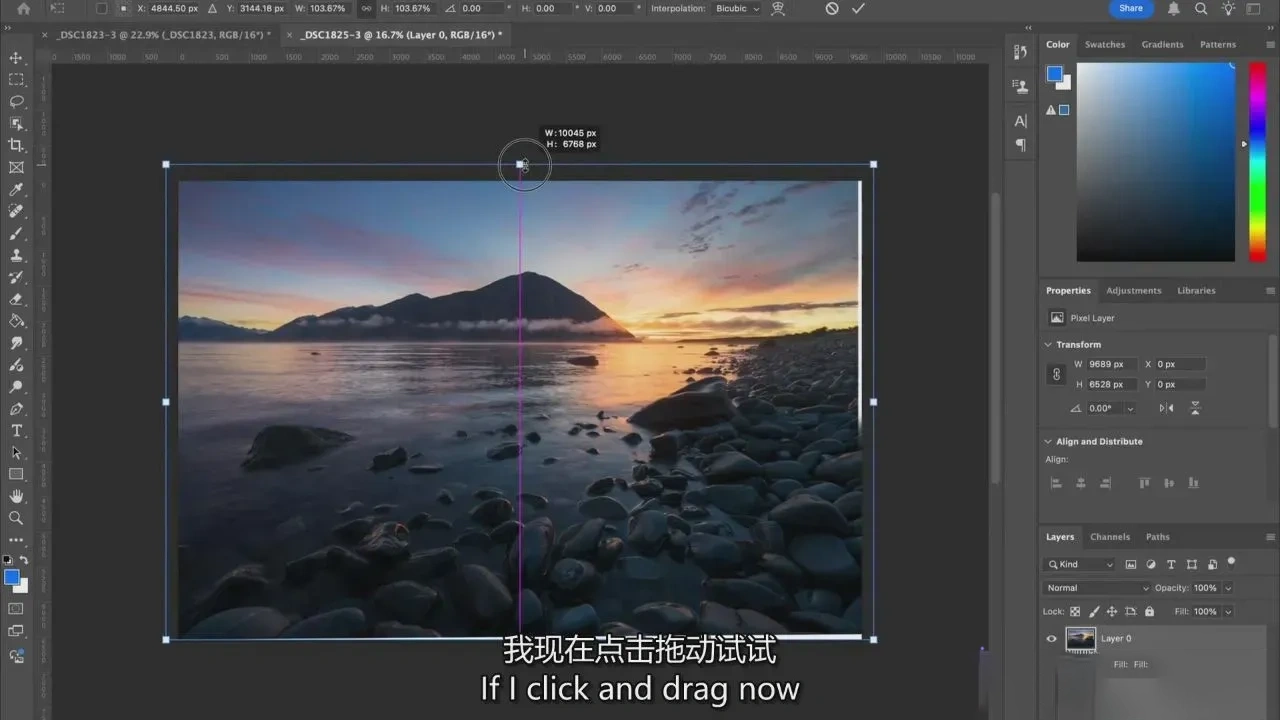Select the Move tool

pos(16,58)
